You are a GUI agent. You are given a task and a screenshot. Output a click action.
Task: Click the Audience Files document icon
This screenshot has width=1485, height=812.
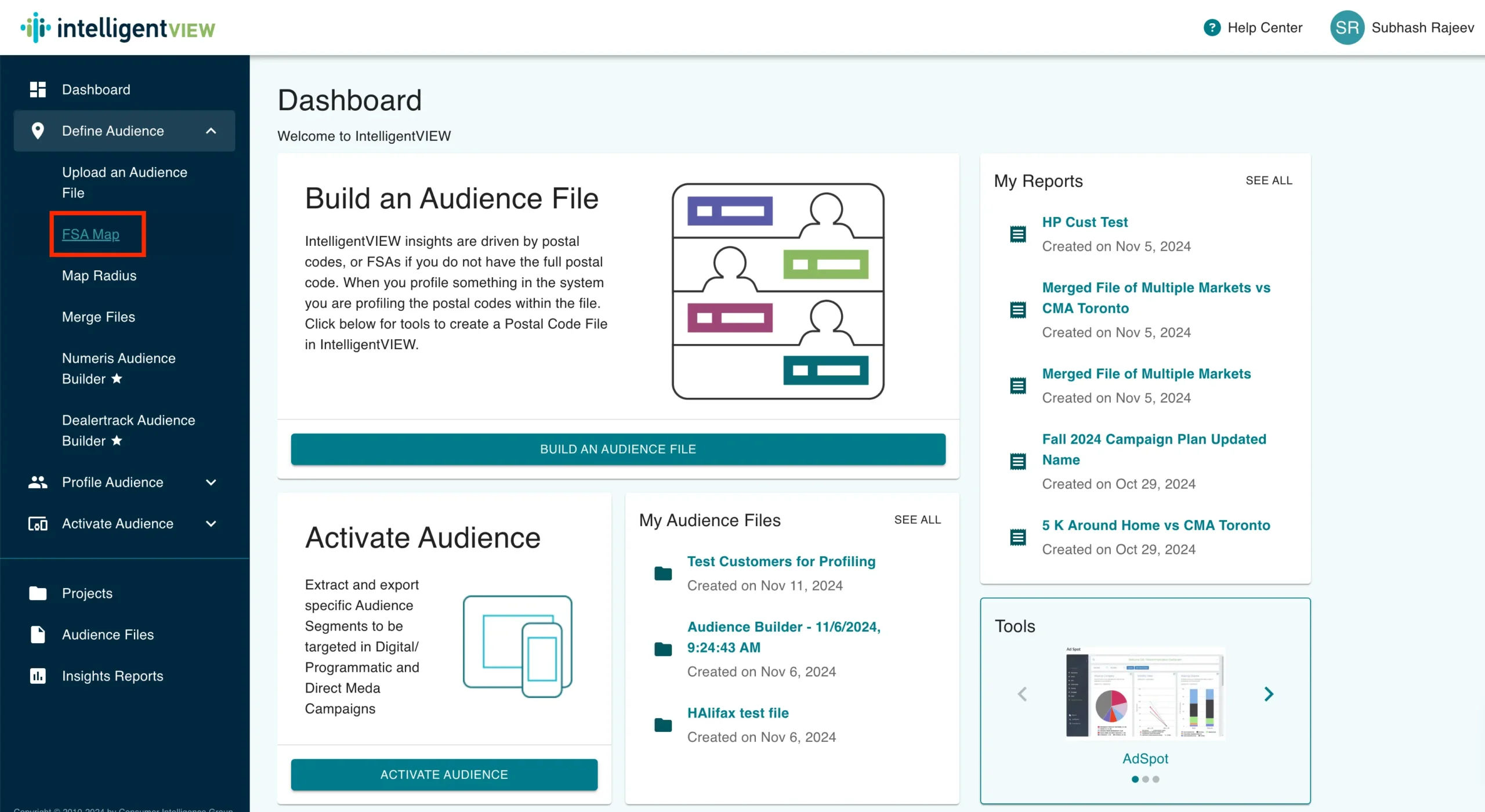tap(38, 635)
